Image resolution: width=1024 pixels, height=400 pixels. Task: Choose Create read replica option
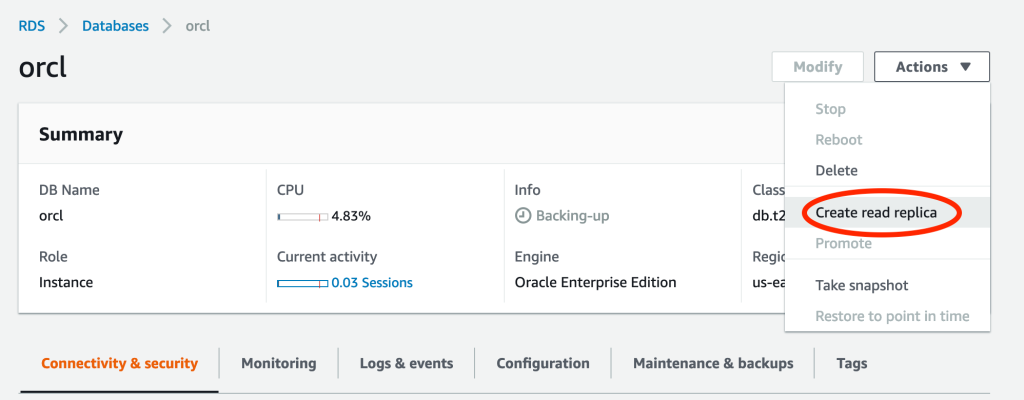(x=876, y=213)
